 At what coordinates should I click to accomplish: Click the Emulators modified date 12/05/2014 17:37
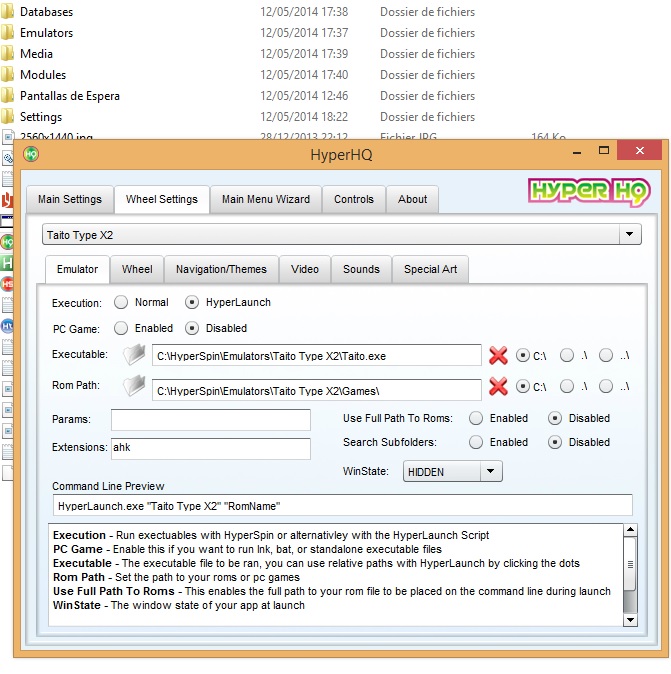pyautogui.click(x=304, y=33)
